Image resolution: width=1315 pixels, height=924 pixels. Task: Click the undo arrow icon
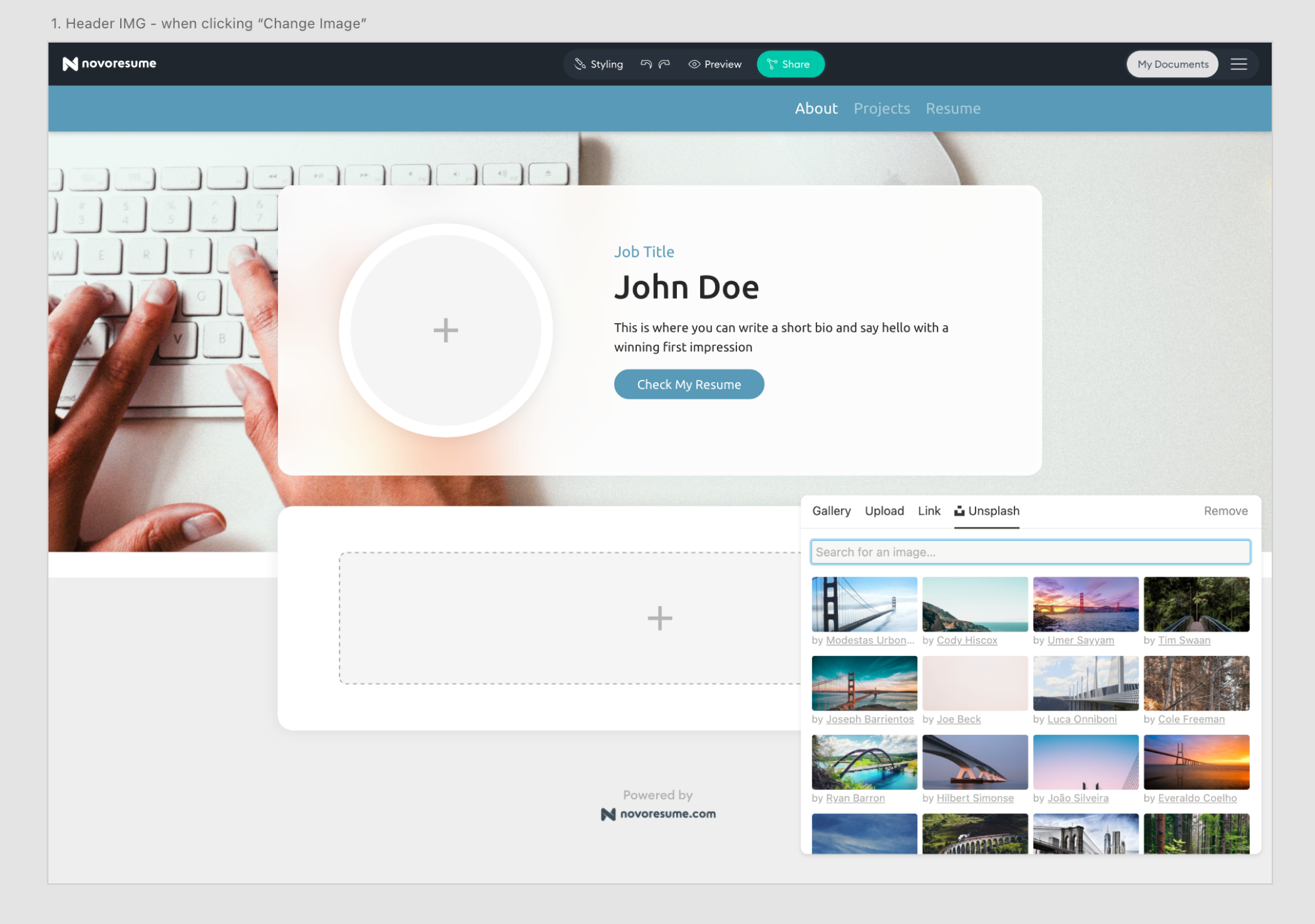coord(646,64)
